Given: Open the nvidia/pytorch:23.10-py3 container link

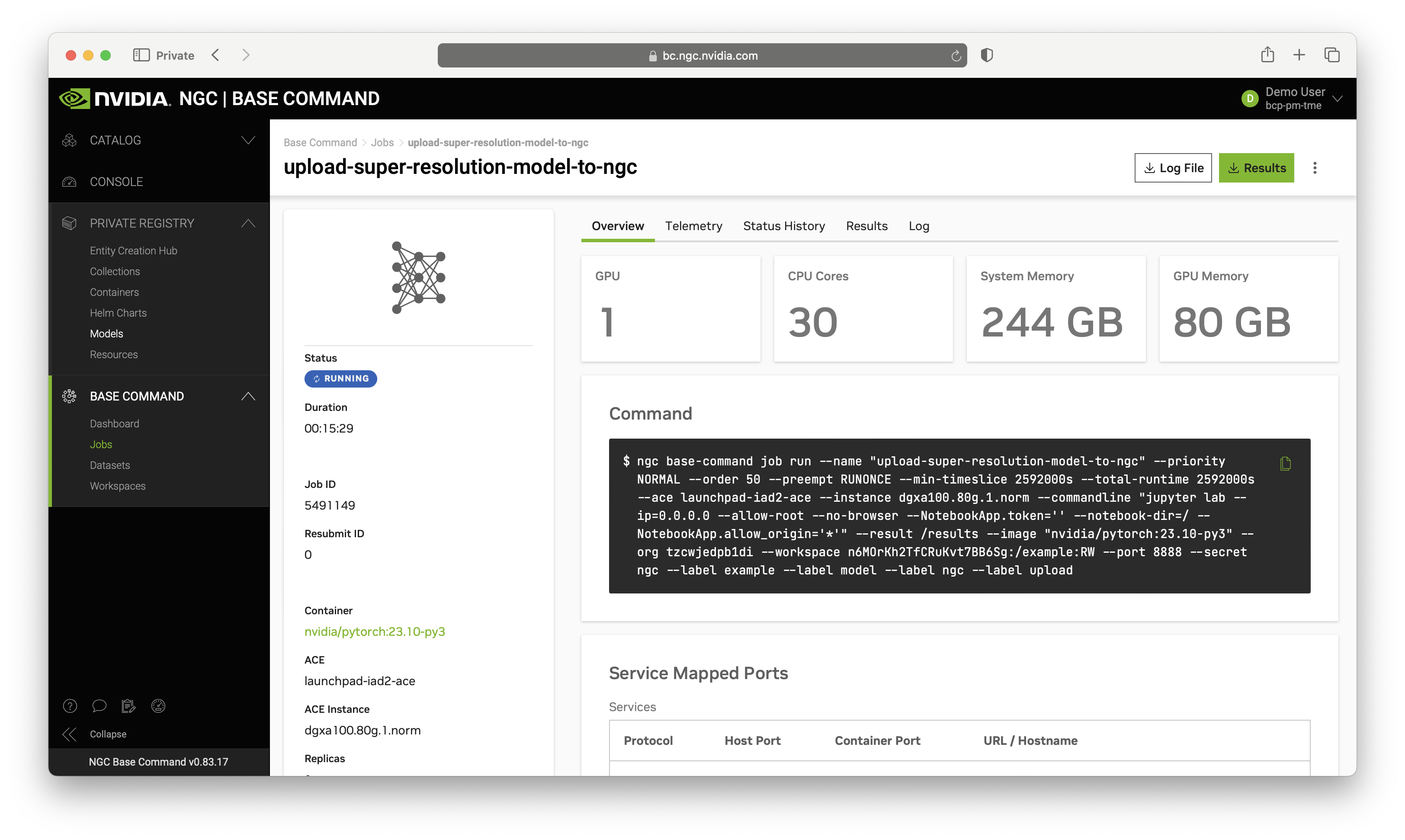Looking at the screenshot, I should (375, 632).
